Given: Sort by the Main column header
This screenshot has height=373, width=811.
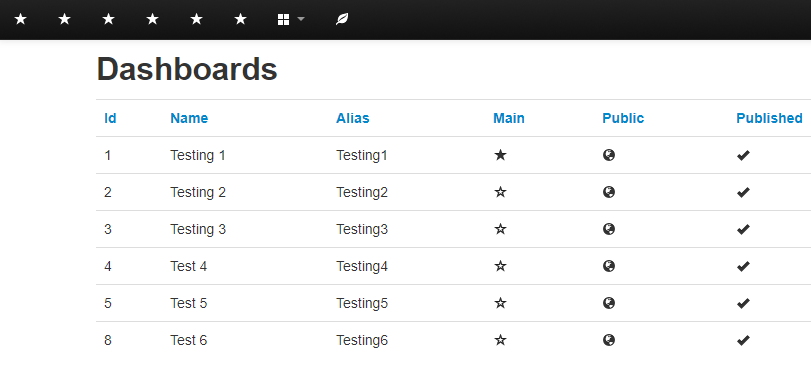Looking at the screenshot, I should 509,118.
